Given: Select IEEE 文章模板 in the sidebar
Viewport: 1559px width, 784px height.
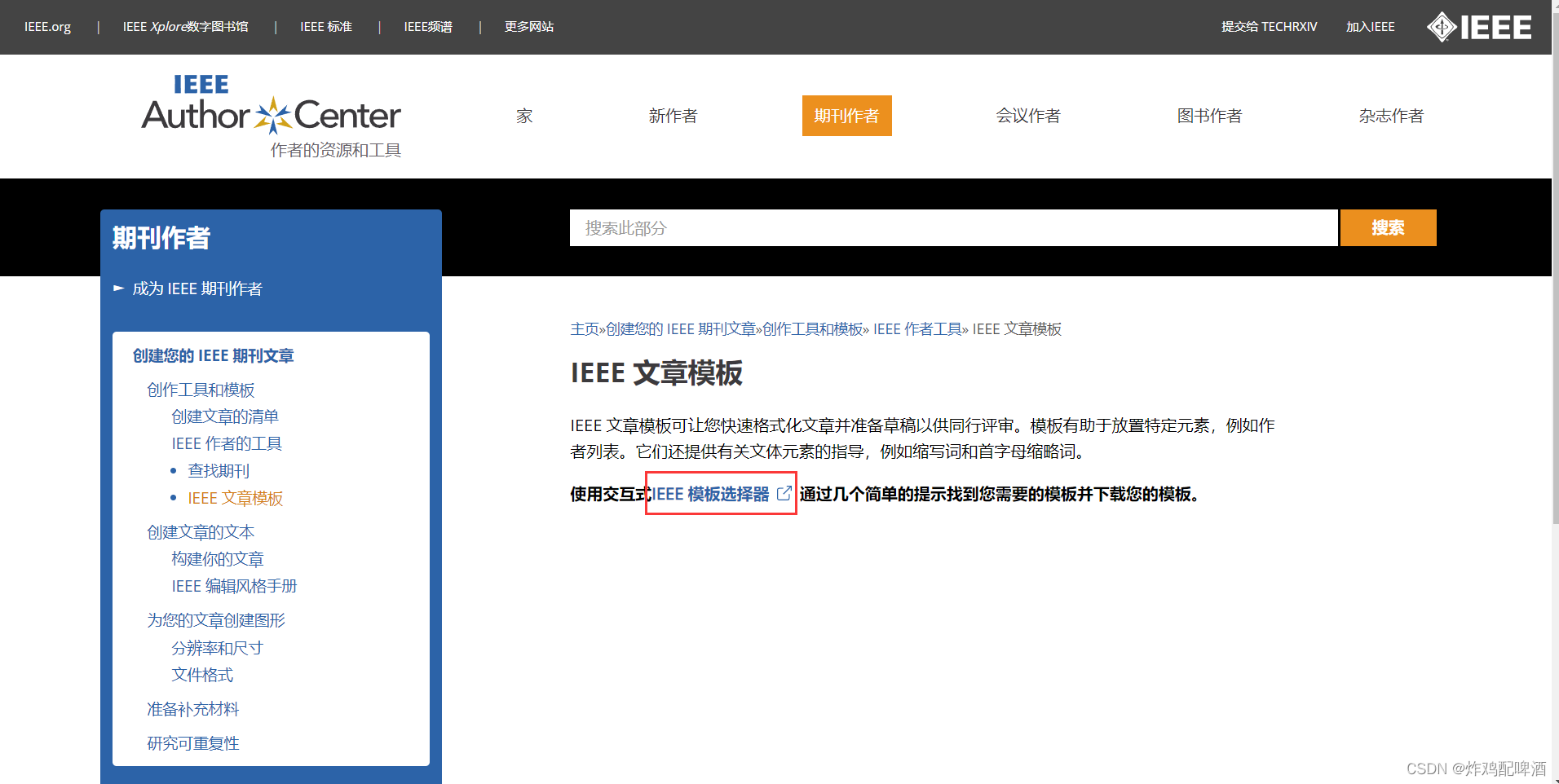Looking at the screenshot, I should coord(235,497).
